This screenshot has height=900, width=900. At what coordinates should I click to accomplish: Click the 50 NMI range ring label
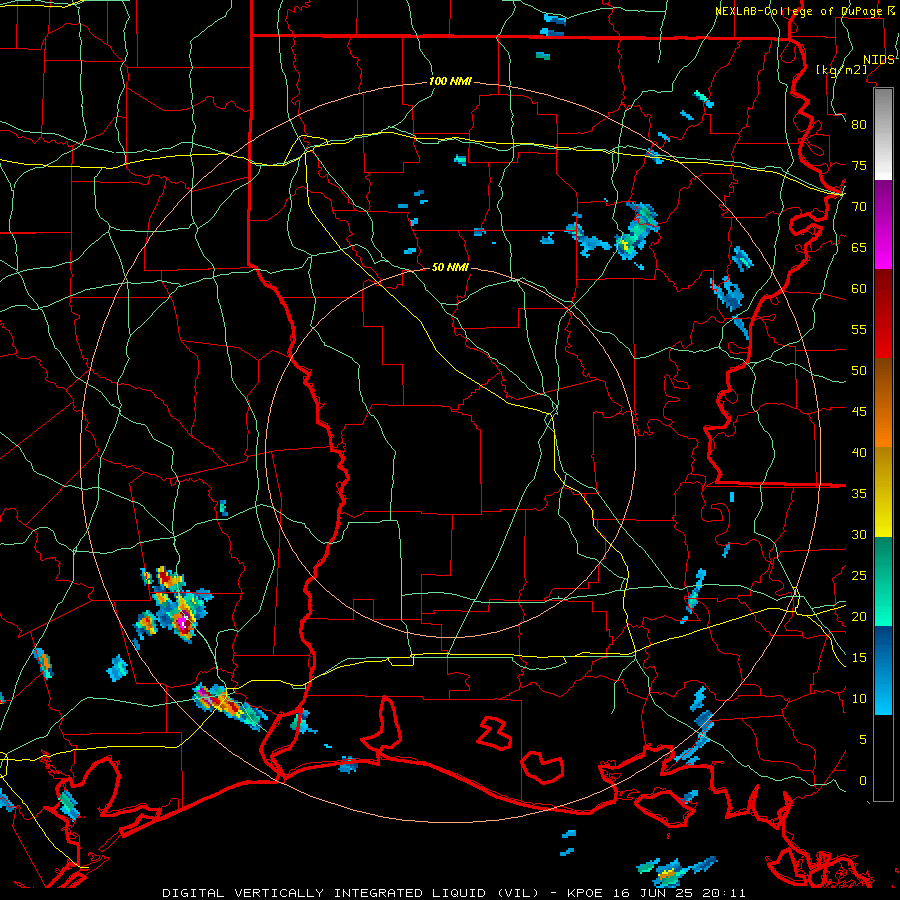[450, 267]
